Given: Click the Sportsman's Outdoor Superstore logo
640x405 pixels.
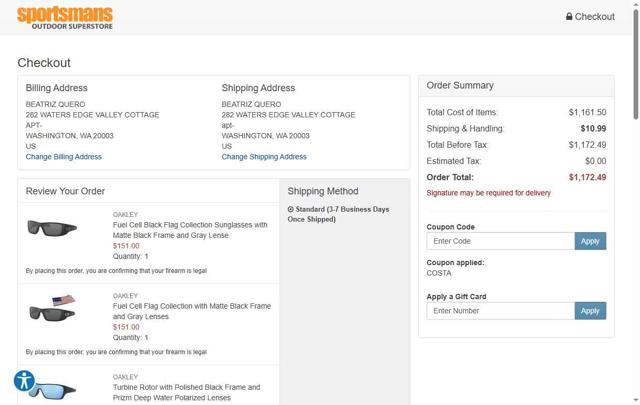Looking at the screenshot, I should pyautogui.click(x=65, y=17).
